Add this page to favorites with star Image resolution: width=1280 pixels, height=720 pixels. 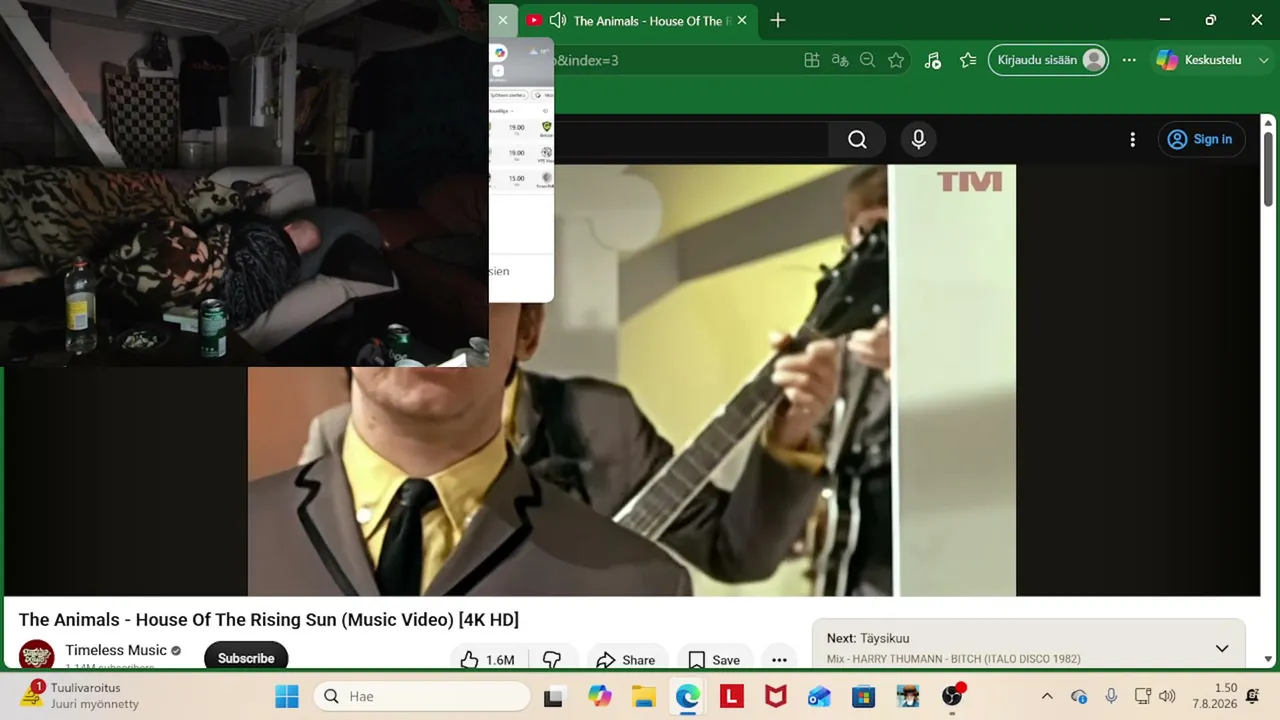pos(896,60)
